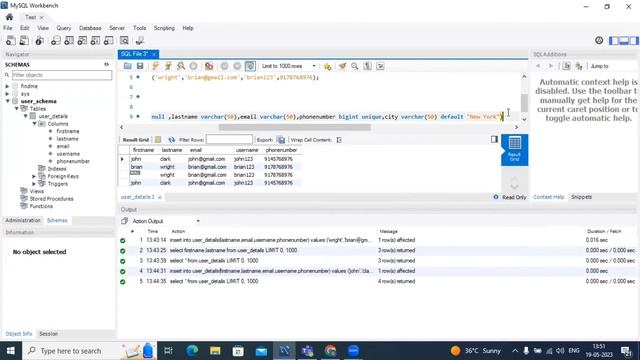Expand the findme schema
The height and width of the screenshot is (360, 640).
[7, 86]
